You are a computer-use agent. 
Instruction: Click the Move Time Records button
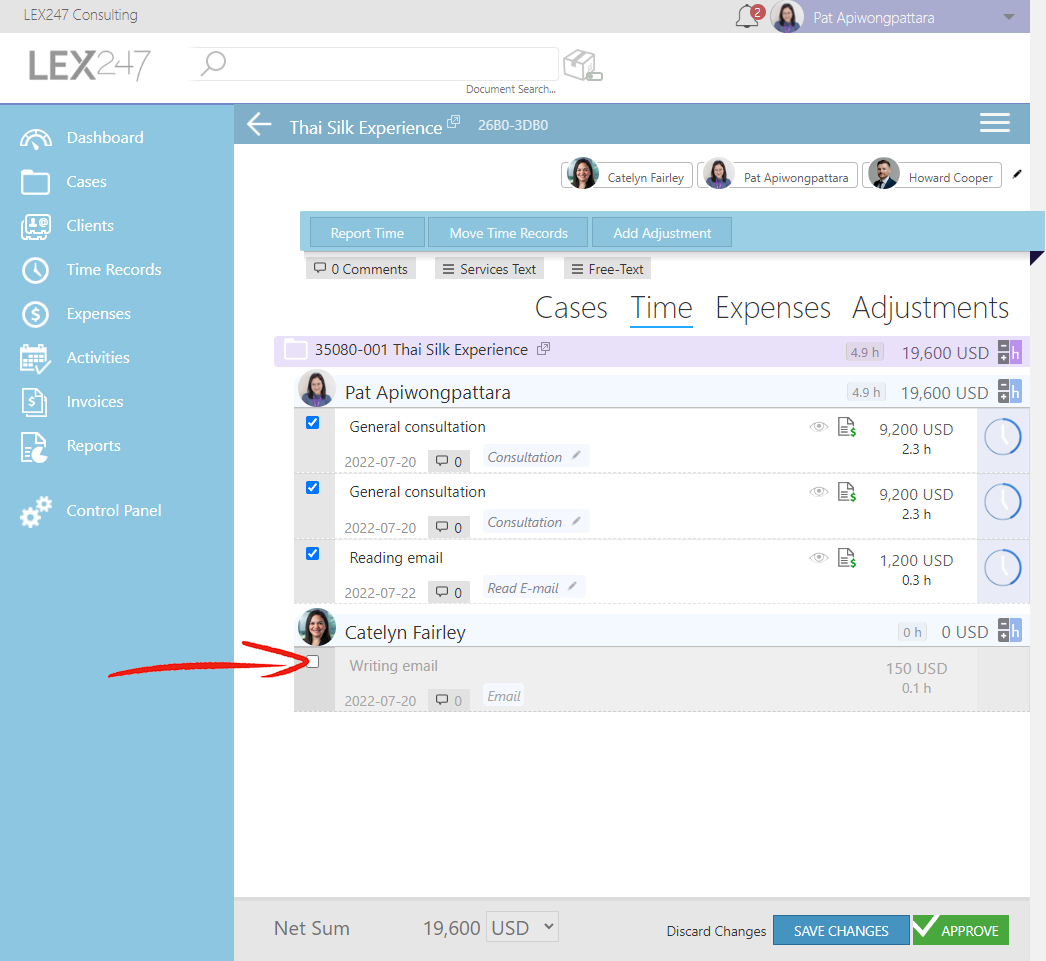508,233
